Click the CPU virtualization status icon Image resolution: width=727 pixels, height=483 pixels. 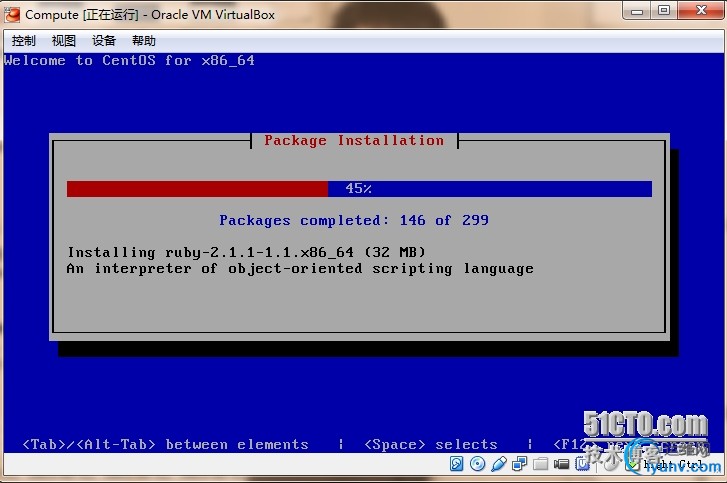tap(582, 464)
